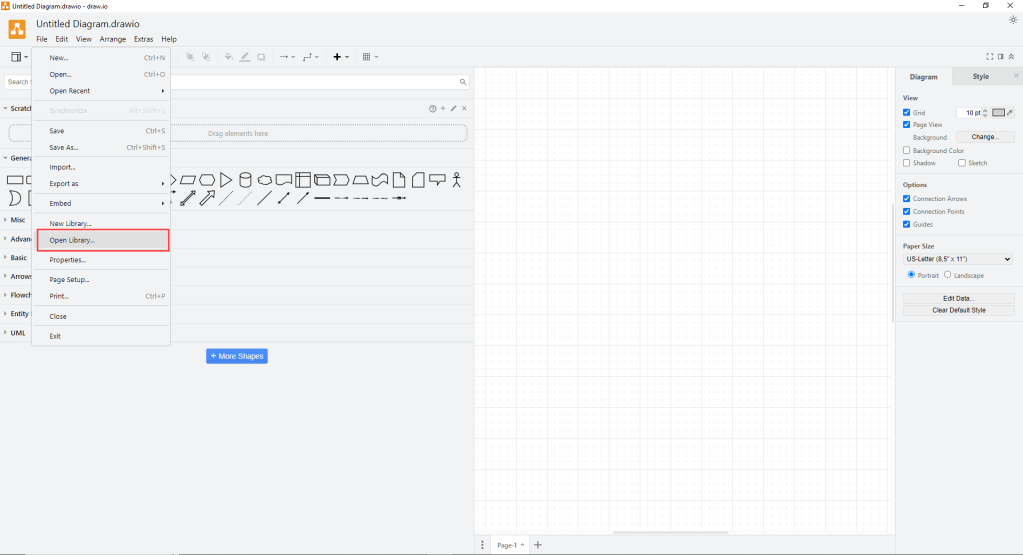This screenshot has height=555, width=1023.
Task: Enable the Shadow checkbox
Action: pos(907,163)
